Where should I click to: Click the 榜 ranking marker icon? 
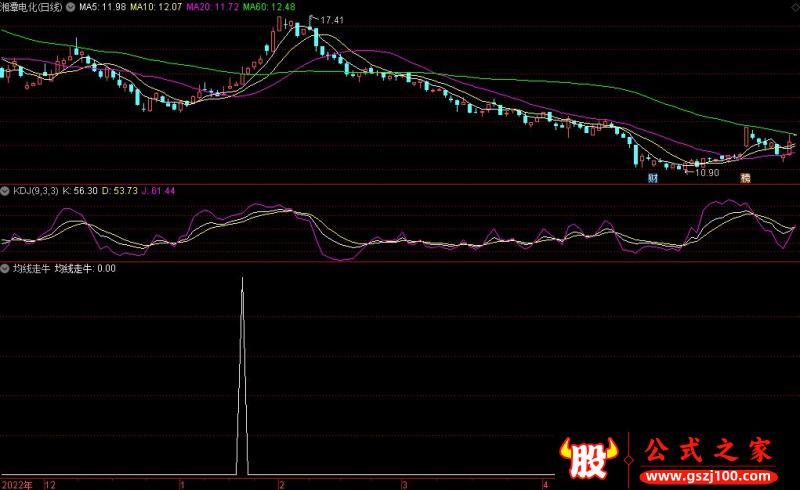[745, 178]
